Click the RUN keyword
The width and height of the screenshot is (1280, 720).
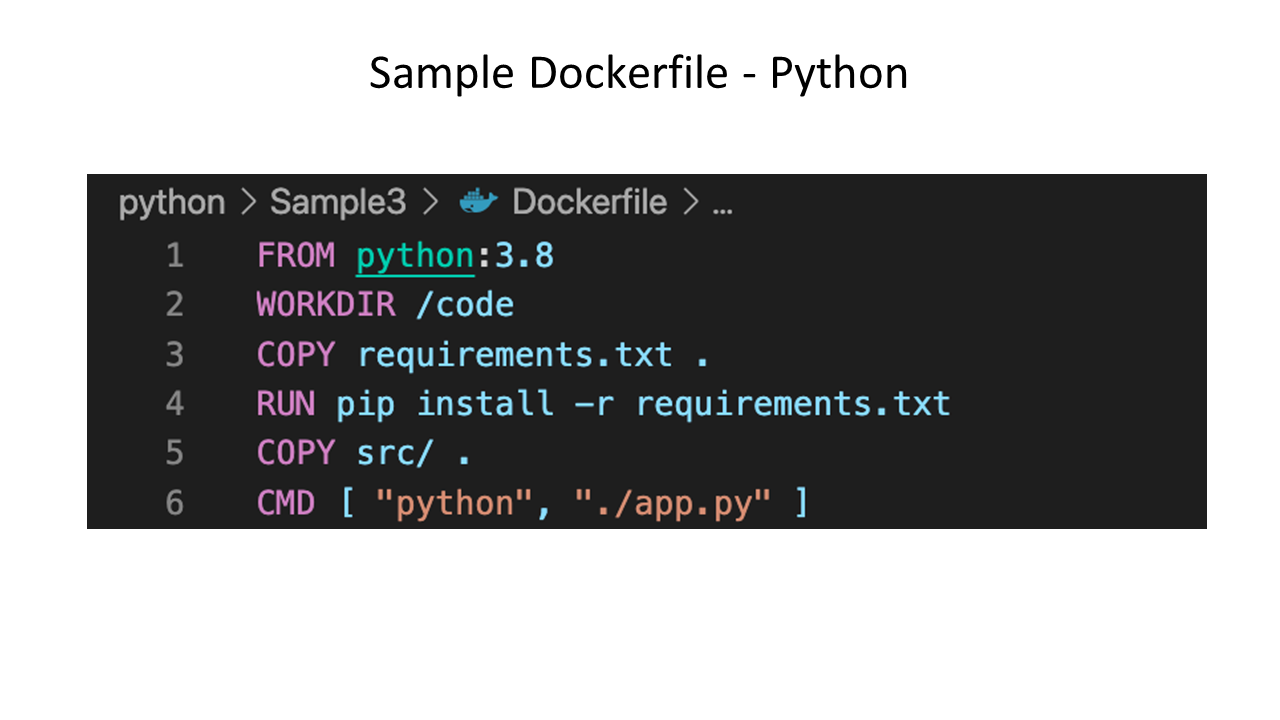286,404
